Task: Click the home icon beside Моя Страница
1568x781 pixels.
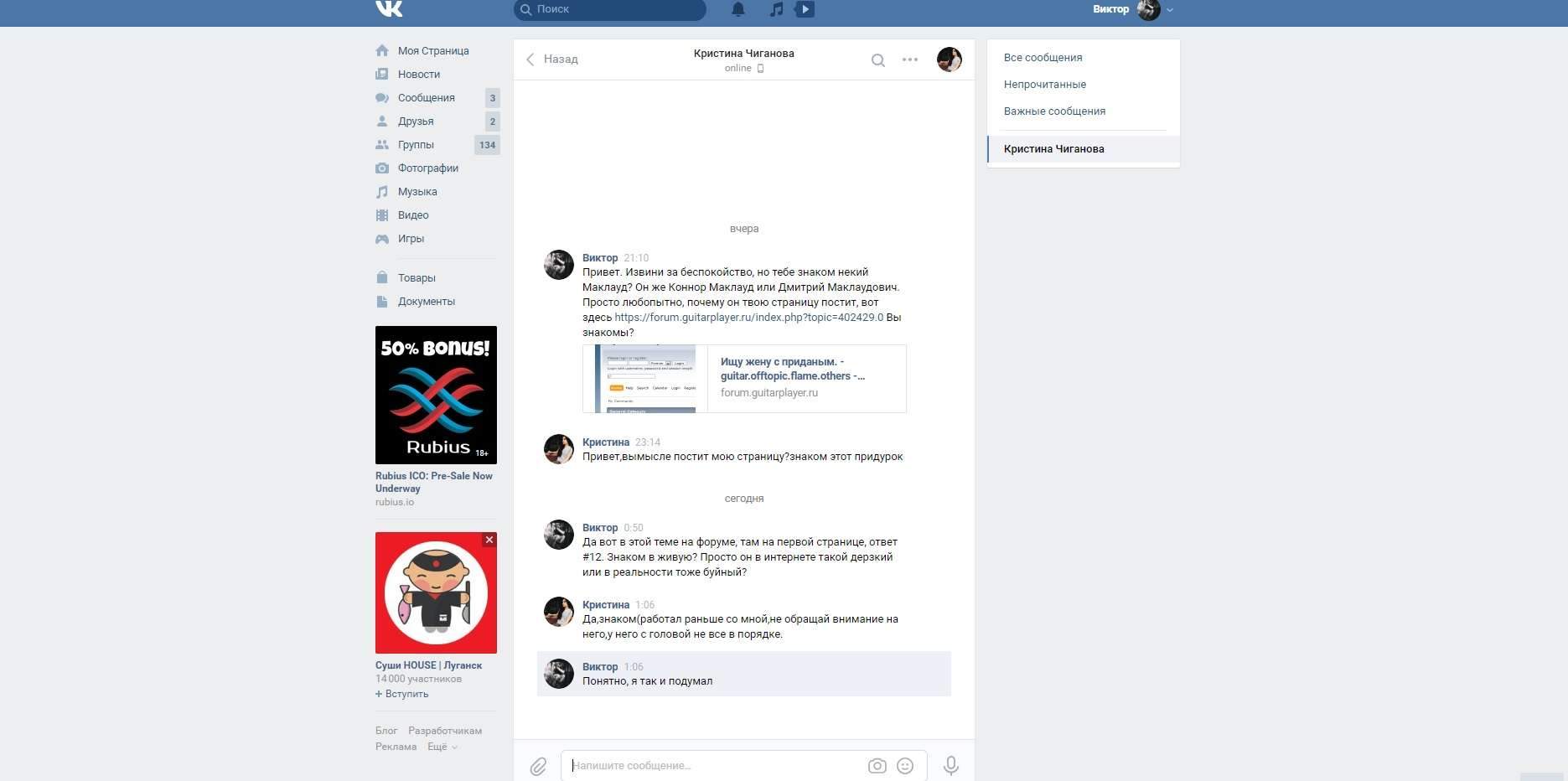Action: [x=382, y=51]
